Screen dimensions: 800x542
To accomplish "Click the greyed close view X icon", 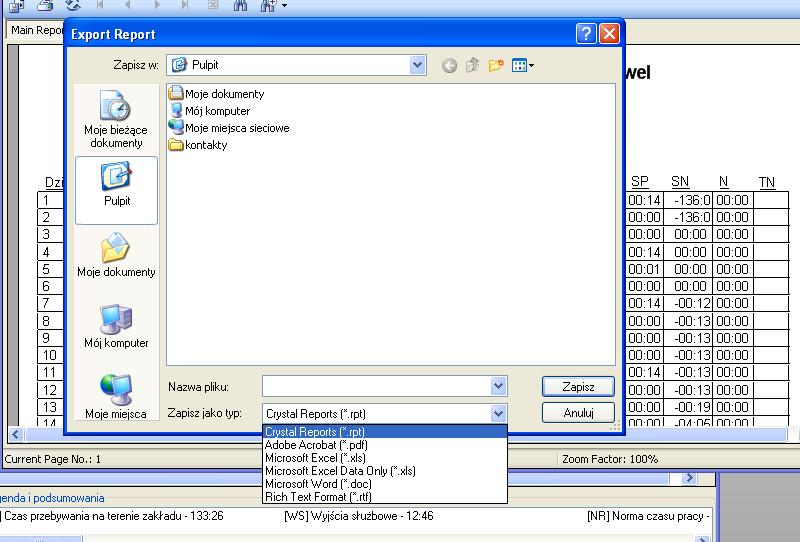I will click(x=213, y=5).
